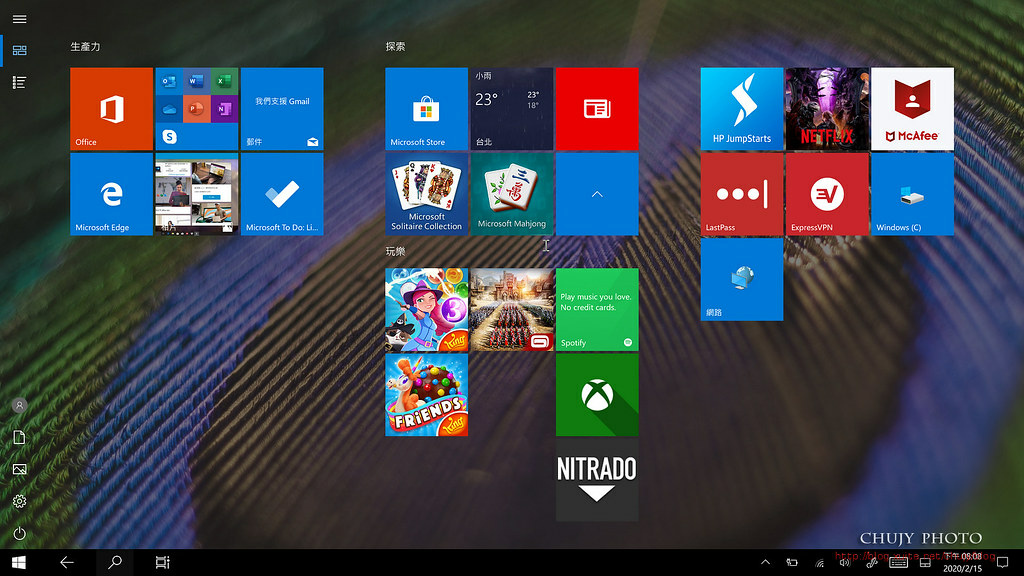Open the user account icon
The image size is (1024, 576).
pyautogui.click(x=20, y=406)
